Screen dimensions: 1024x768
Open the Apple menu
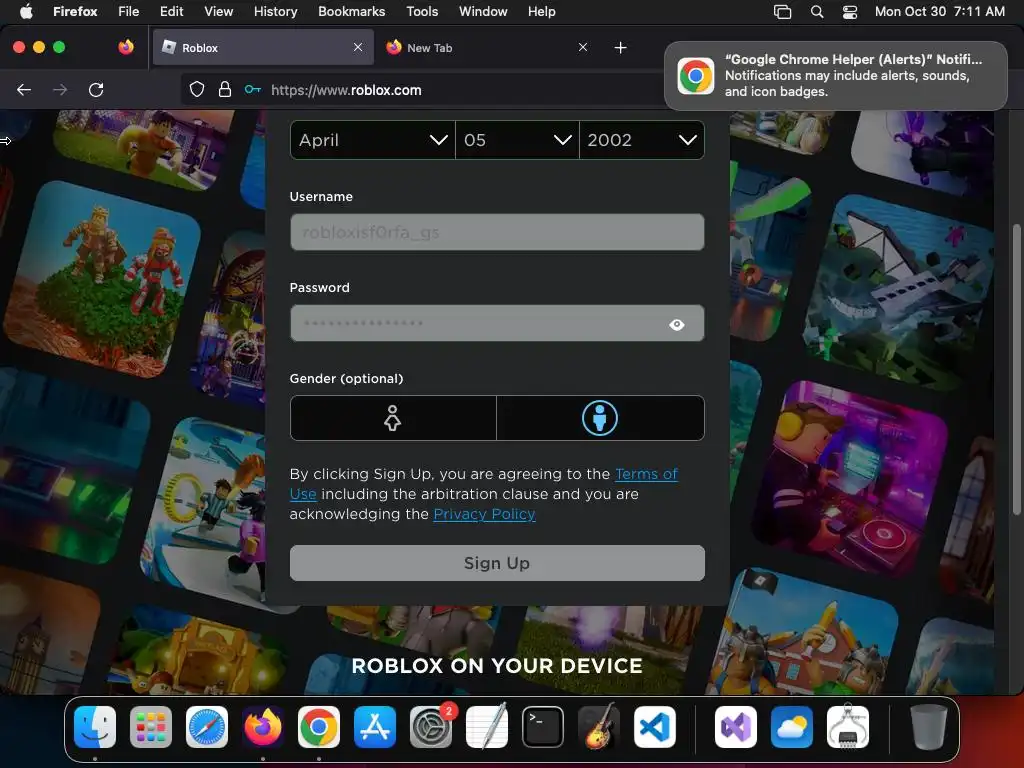point(26,11)
